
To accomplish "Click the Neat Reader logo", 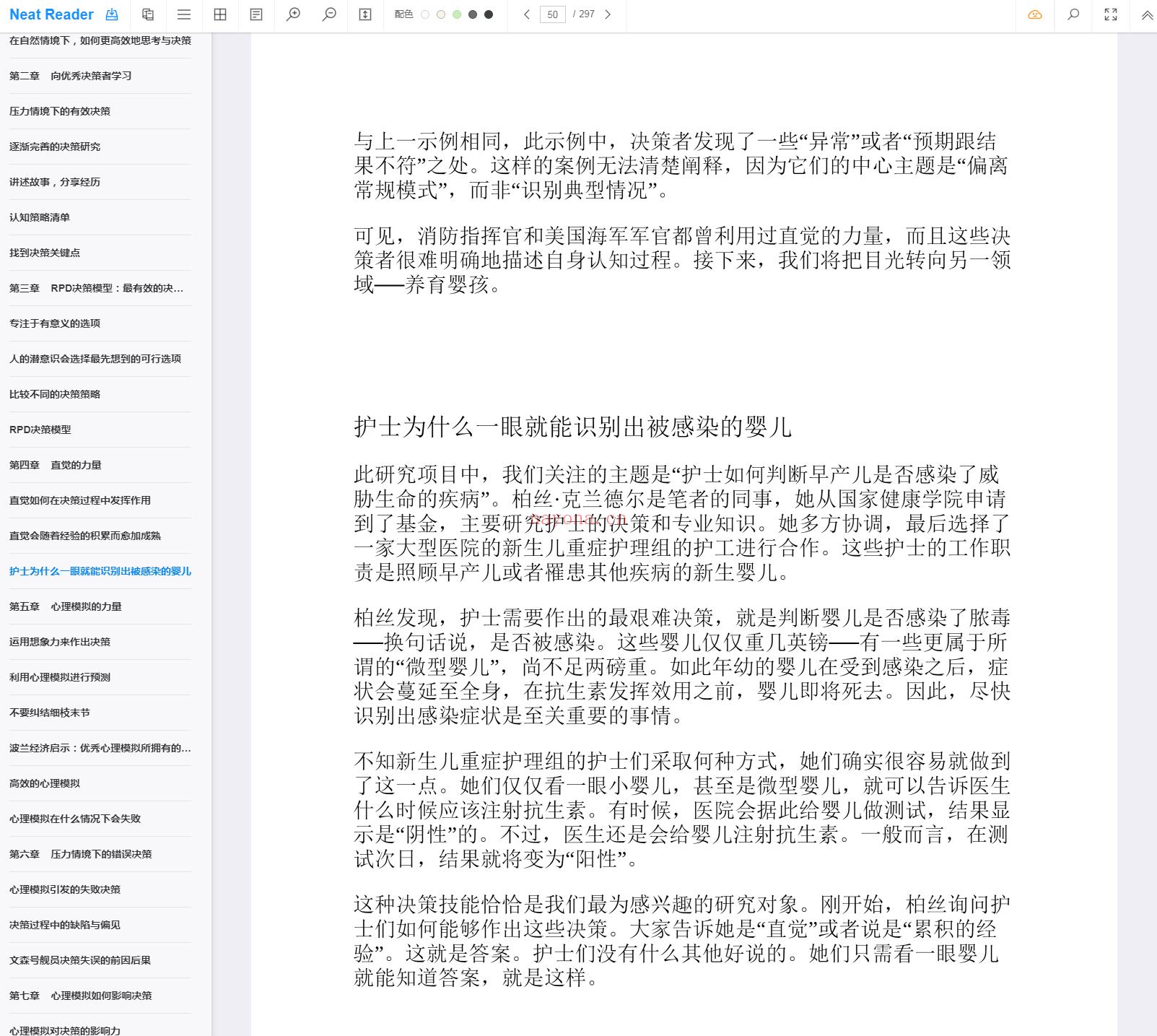I will (x=51, y=14).
